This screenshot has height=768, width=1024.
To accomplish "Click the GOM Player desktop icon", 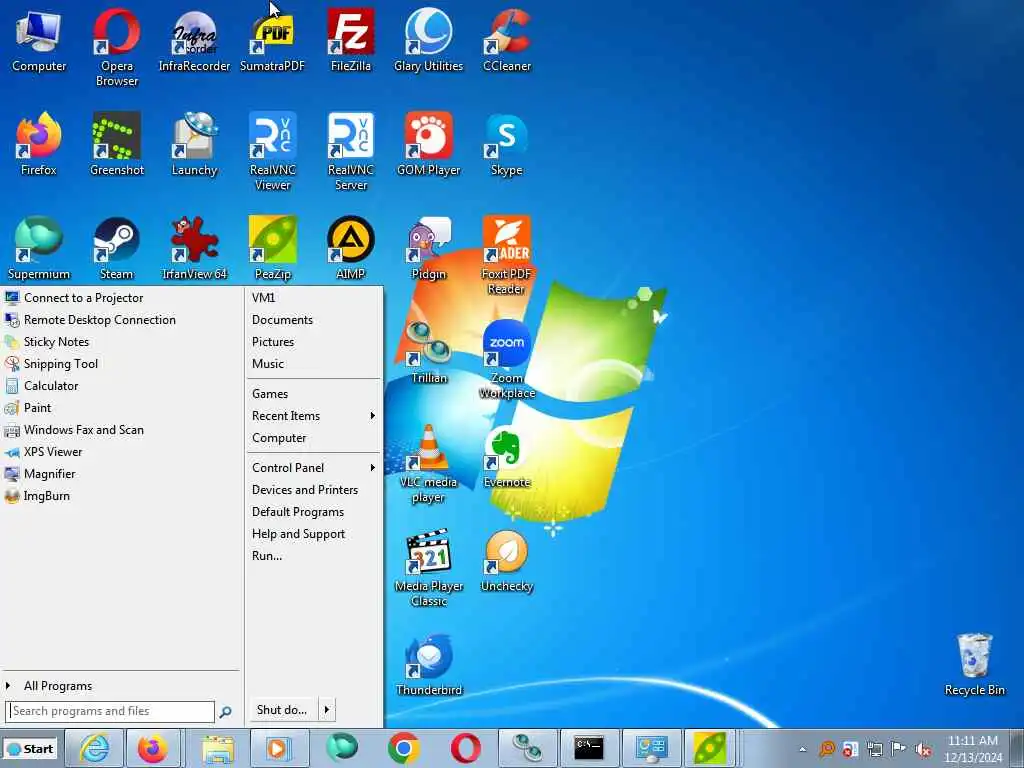I will coord(428,144).
